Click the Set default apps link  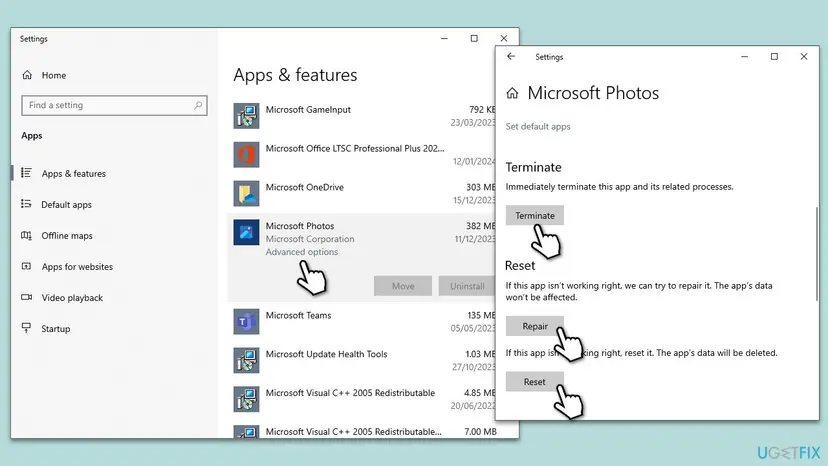(538, 126)
